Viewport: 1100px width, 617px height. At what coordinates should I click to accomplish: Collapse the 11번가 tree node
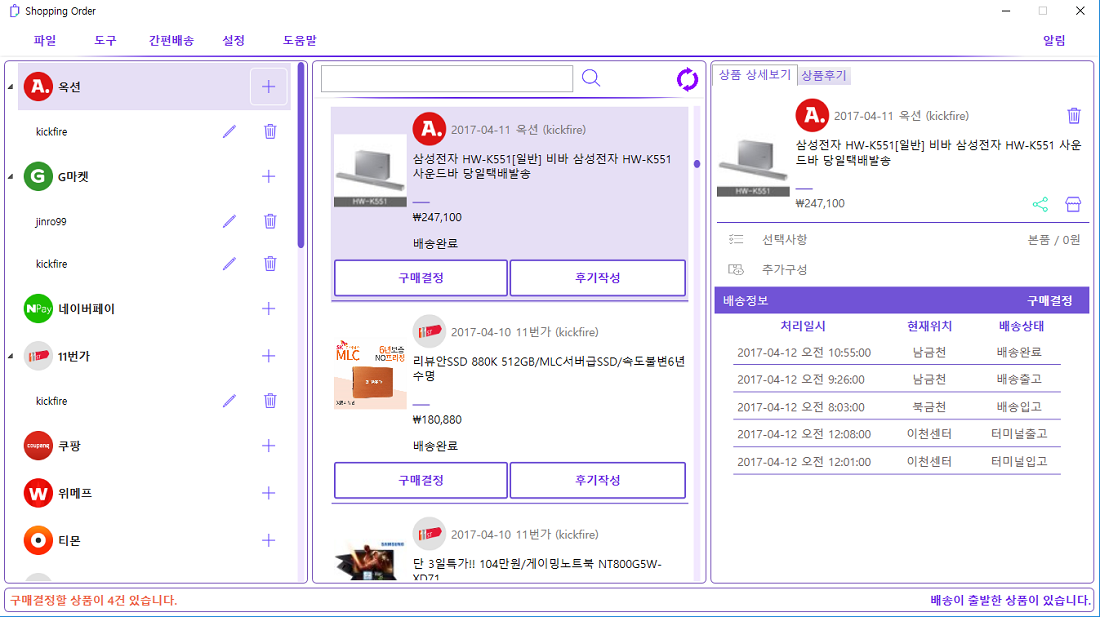(x=11, y=356)
